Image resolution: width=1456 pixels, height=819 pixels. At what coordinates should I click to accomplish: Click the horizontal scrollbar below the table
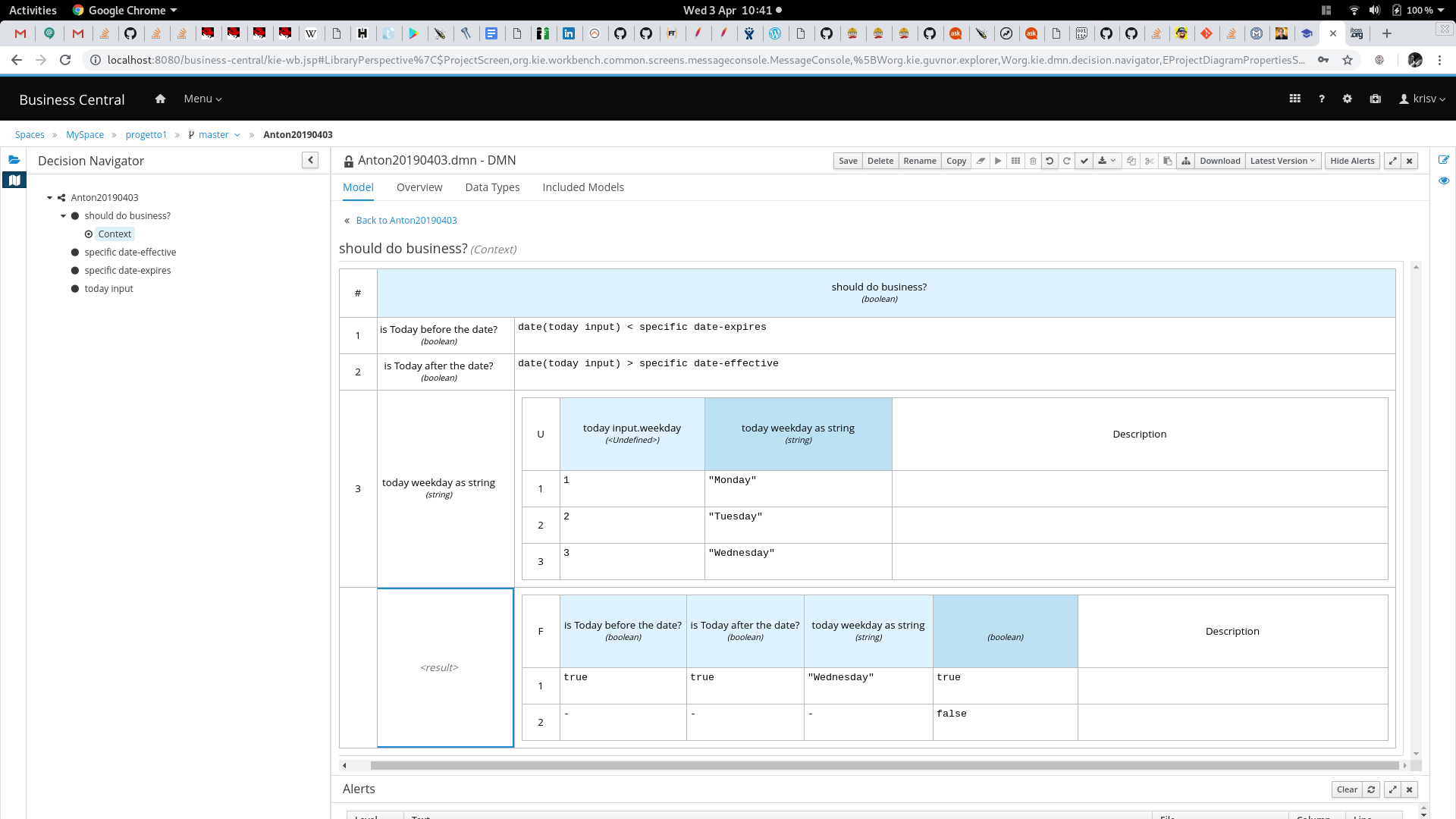coord(883,766)
